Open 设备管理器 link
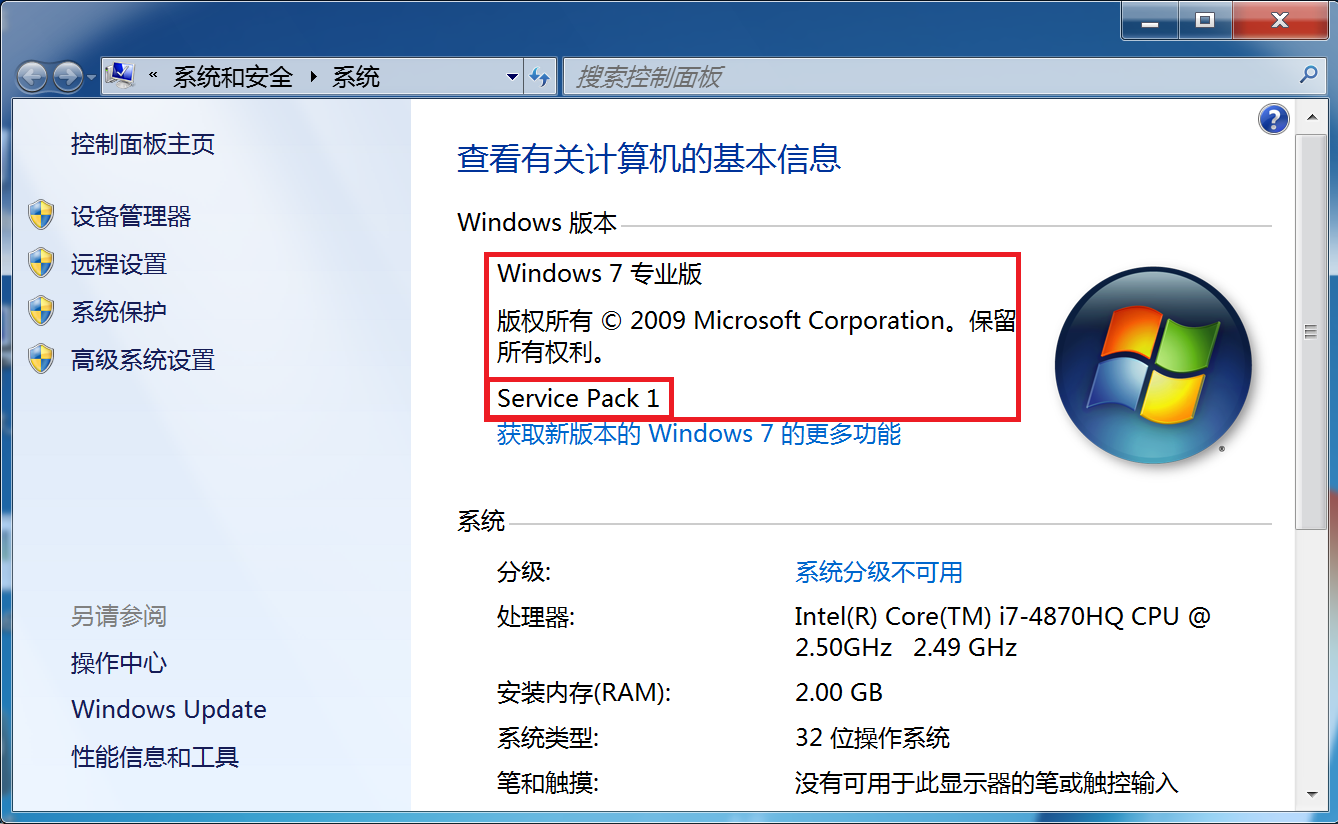 click(131, 216)
